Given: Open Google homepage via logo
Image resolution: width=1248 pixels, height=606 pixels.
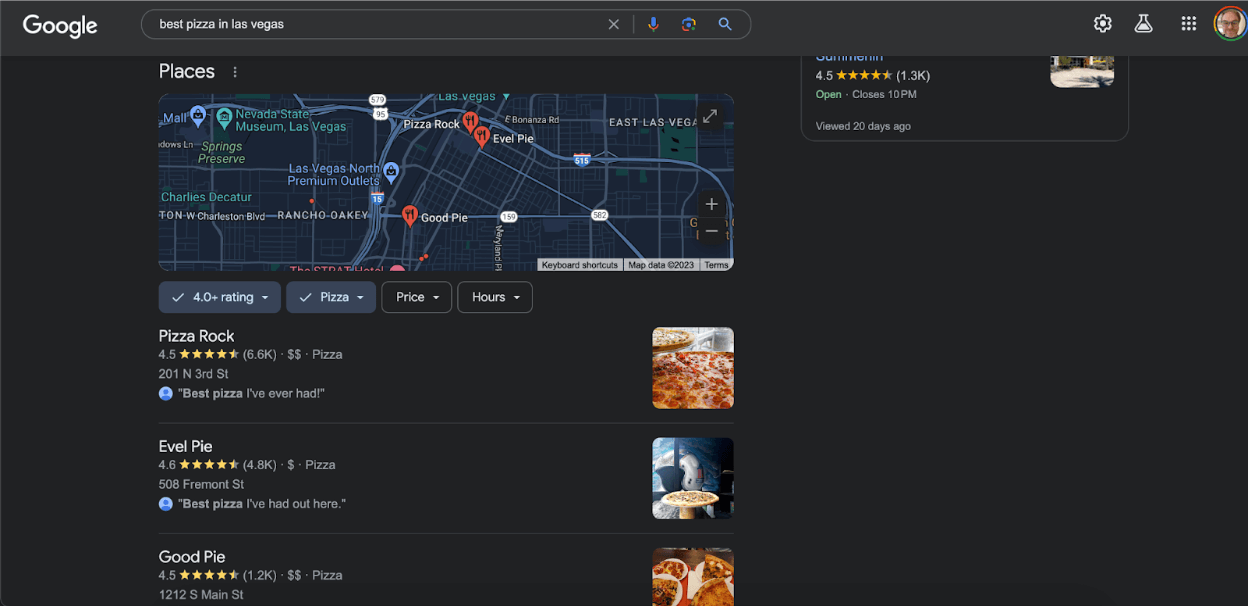Looking at the screenshot, I should point(60,26).
